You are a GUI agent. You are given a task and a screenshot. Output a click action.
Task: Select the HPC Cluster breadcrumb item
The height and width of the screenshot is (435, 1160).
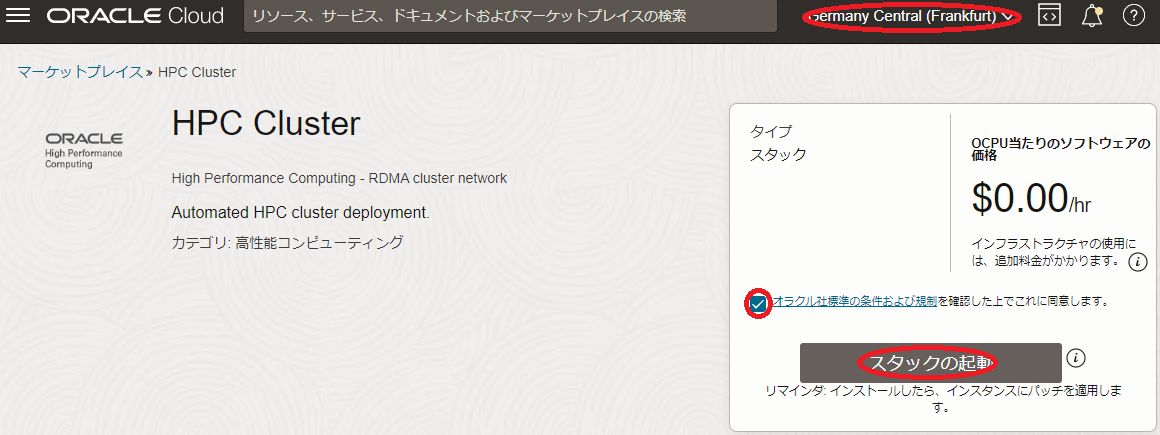click(197, 72)
